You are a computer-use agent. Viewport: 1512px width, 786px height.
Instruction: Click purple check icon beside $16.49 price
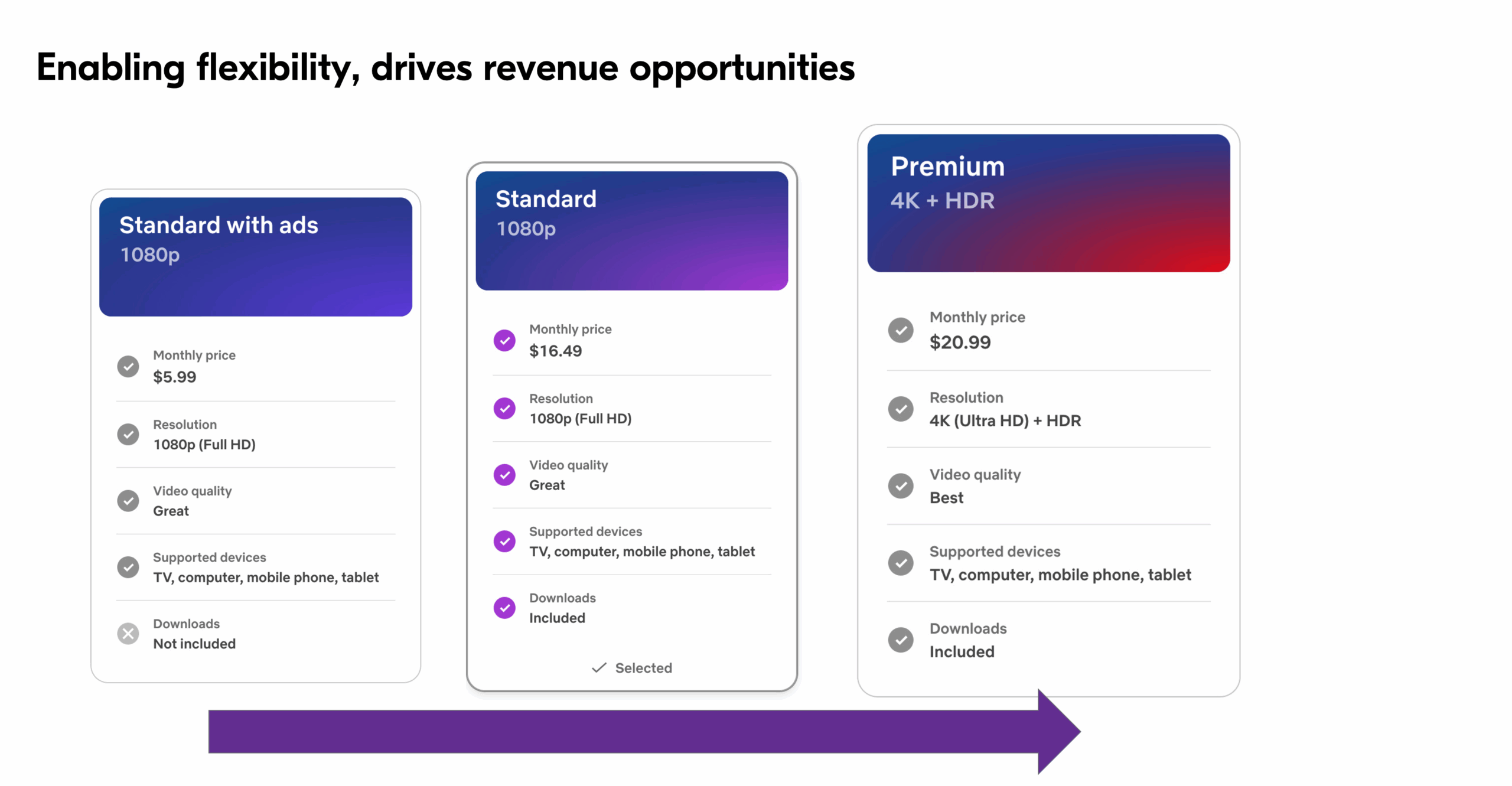[x=504, y=340]
